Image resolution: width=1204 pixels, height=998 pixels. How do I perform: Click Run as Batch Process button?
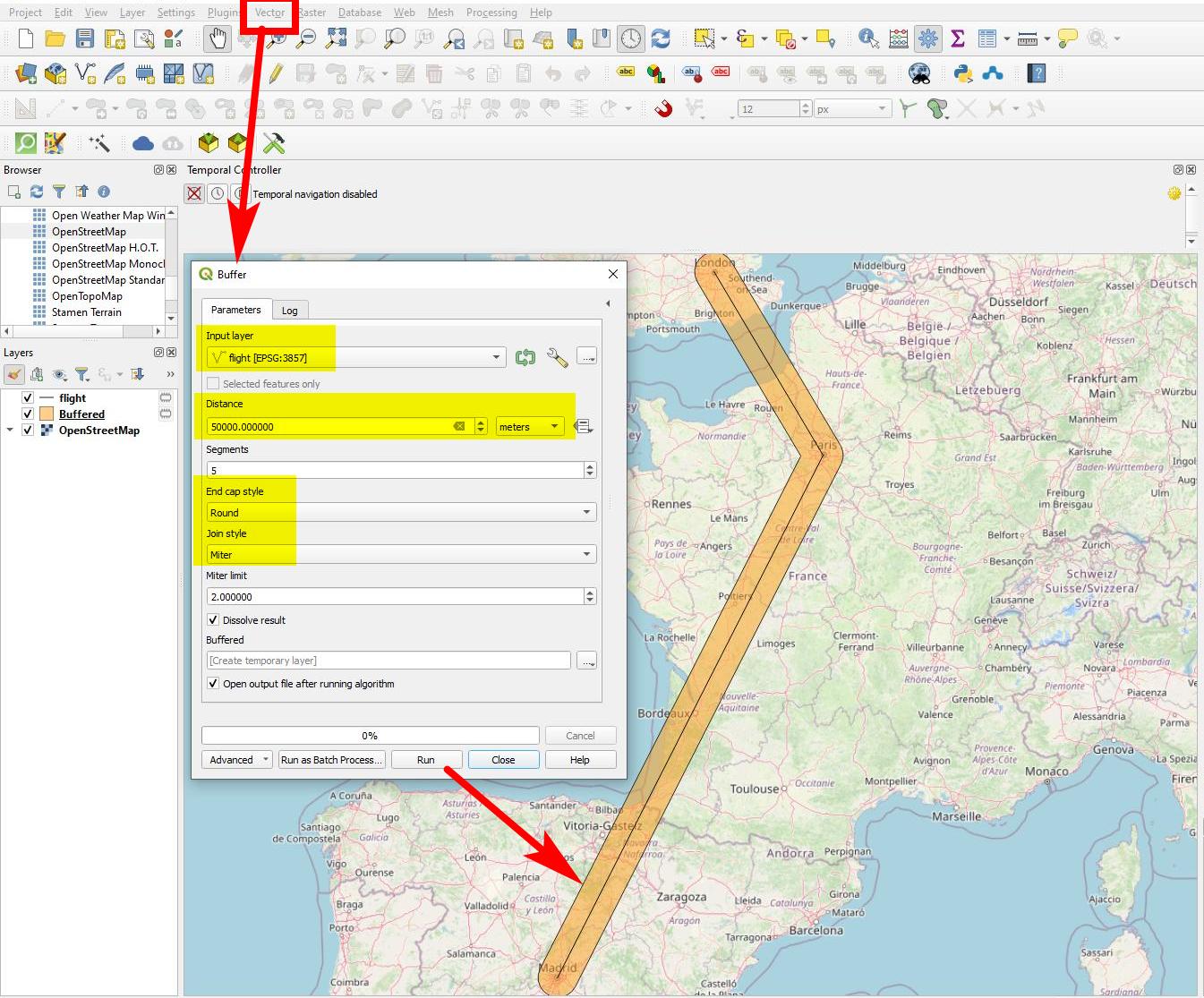tap(332, 760)
